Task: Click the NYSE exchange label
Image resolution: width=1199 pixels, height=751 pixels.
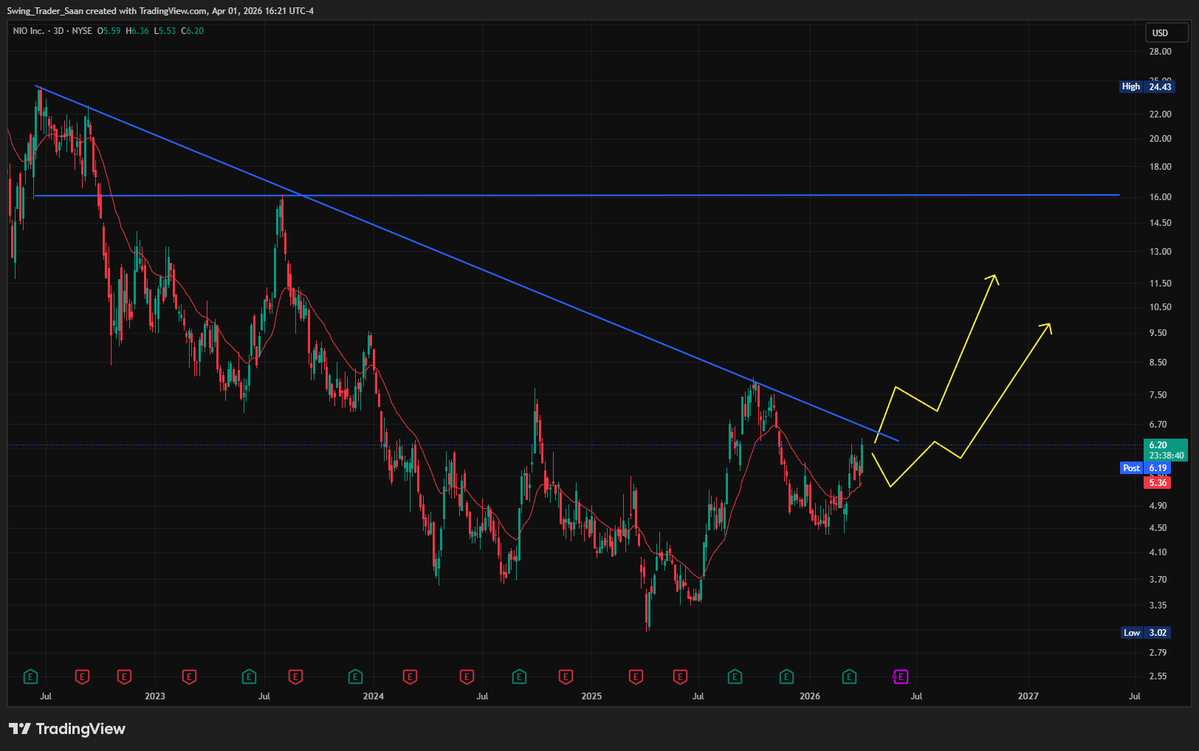Action: coord(81,31)
